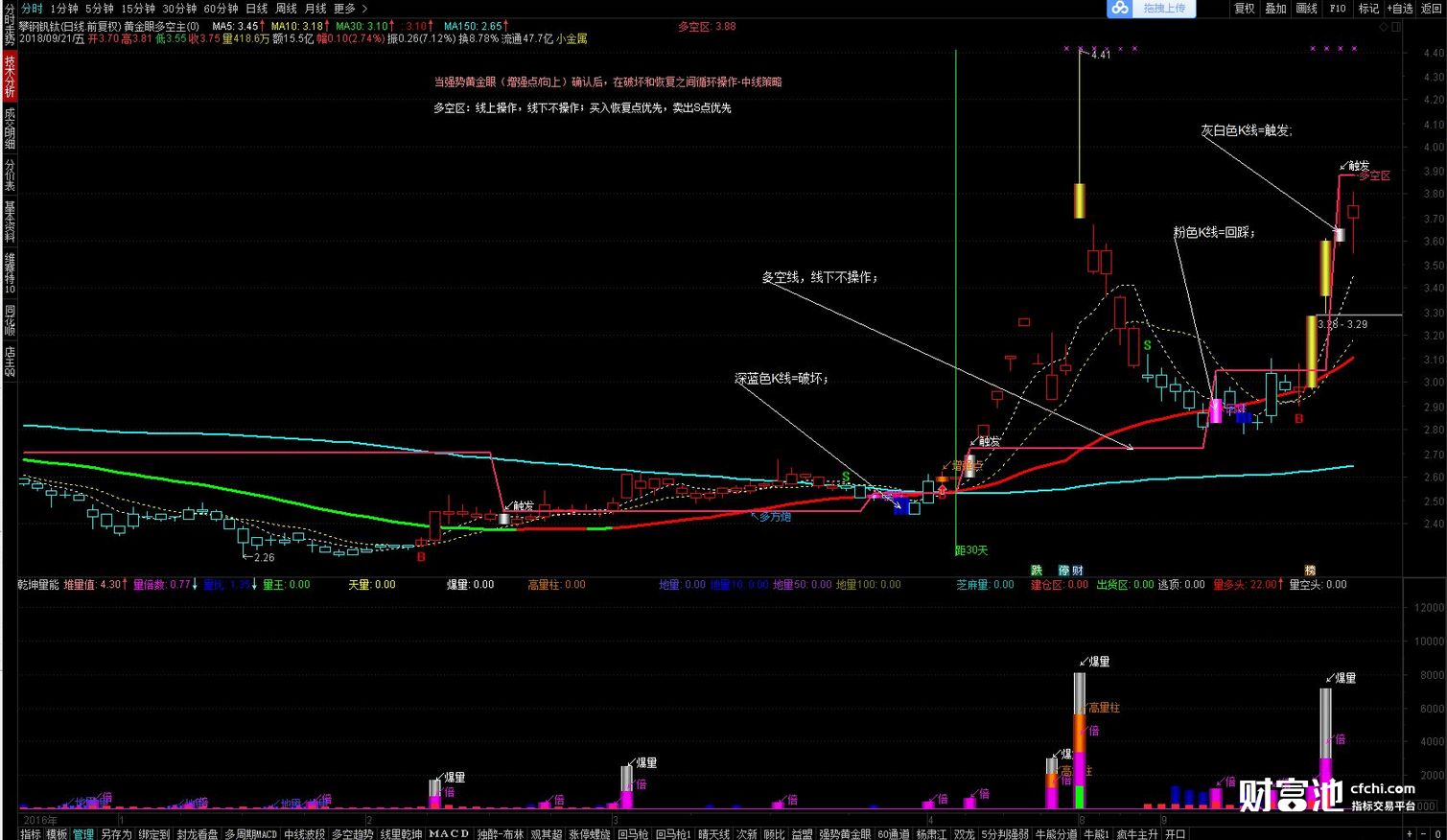Select the MACD indicator tab
Image resolution: width=1447 pixels, height=840 pixels.
(450, 834)
